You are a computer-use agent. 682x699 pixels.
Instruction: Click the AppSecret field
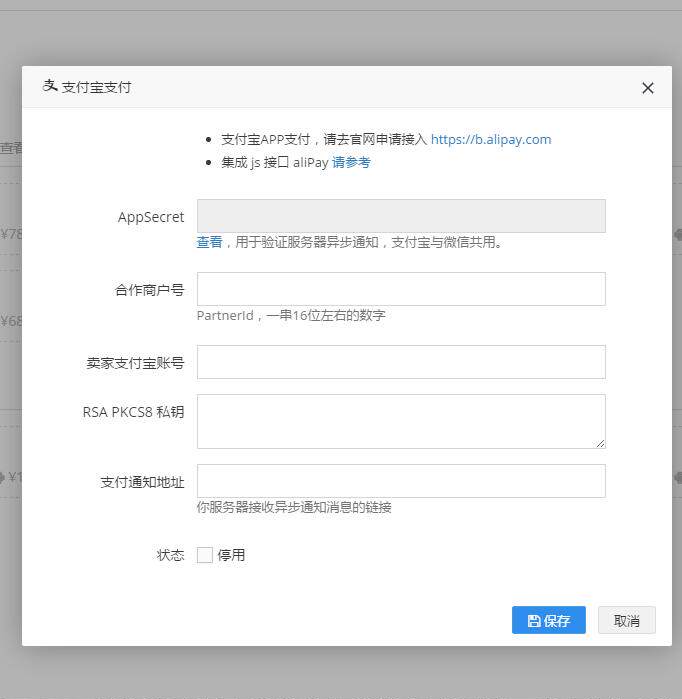401,216
